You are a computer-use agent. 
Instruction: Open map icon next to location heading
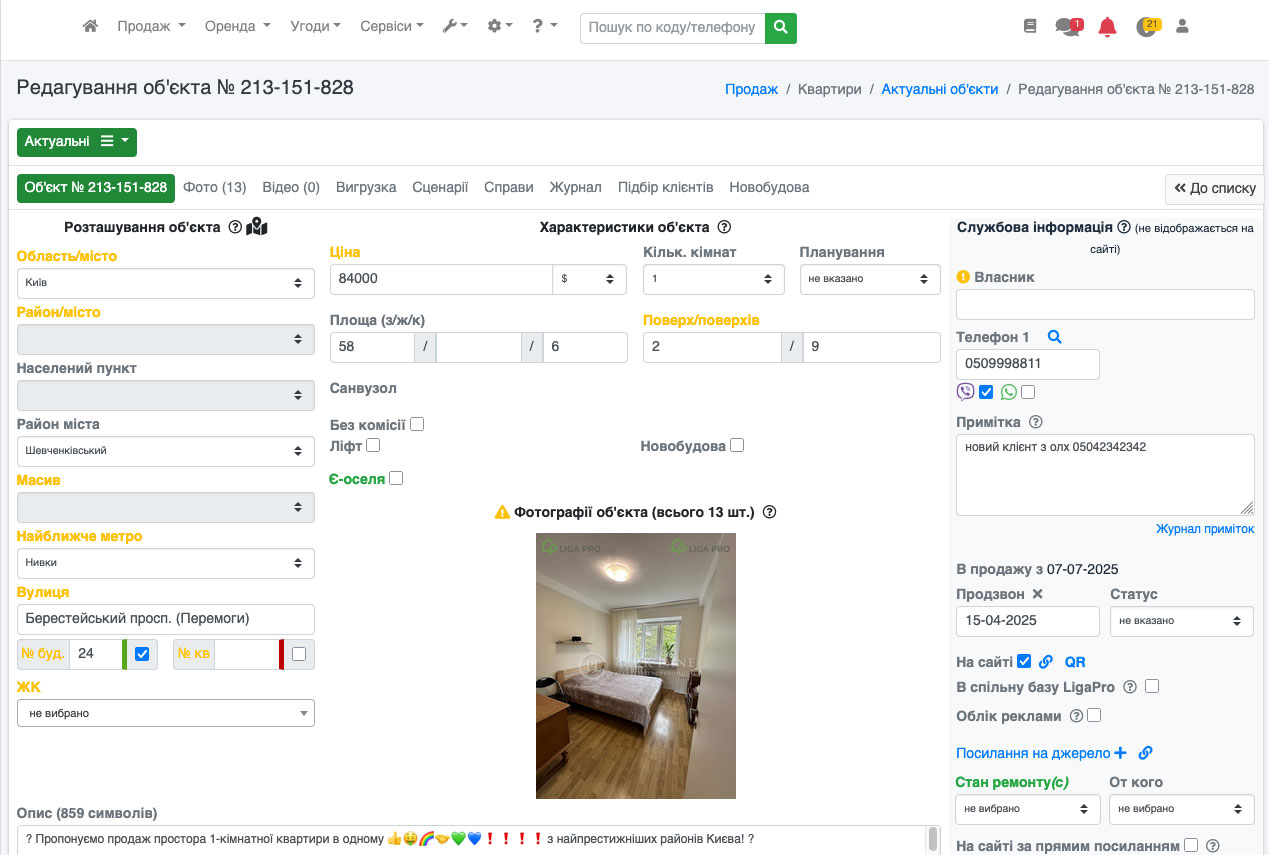(257, 227)
